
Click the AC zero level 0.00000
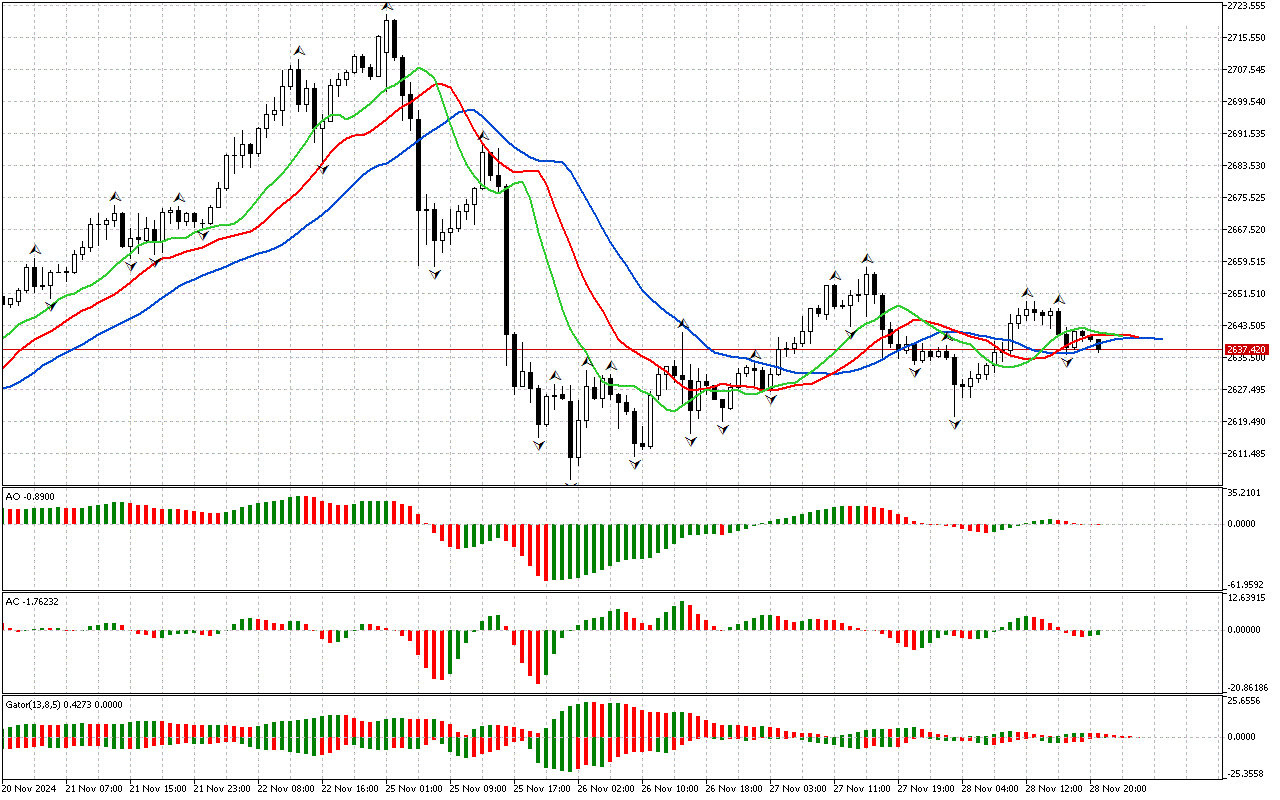[x=1246, y=630]
